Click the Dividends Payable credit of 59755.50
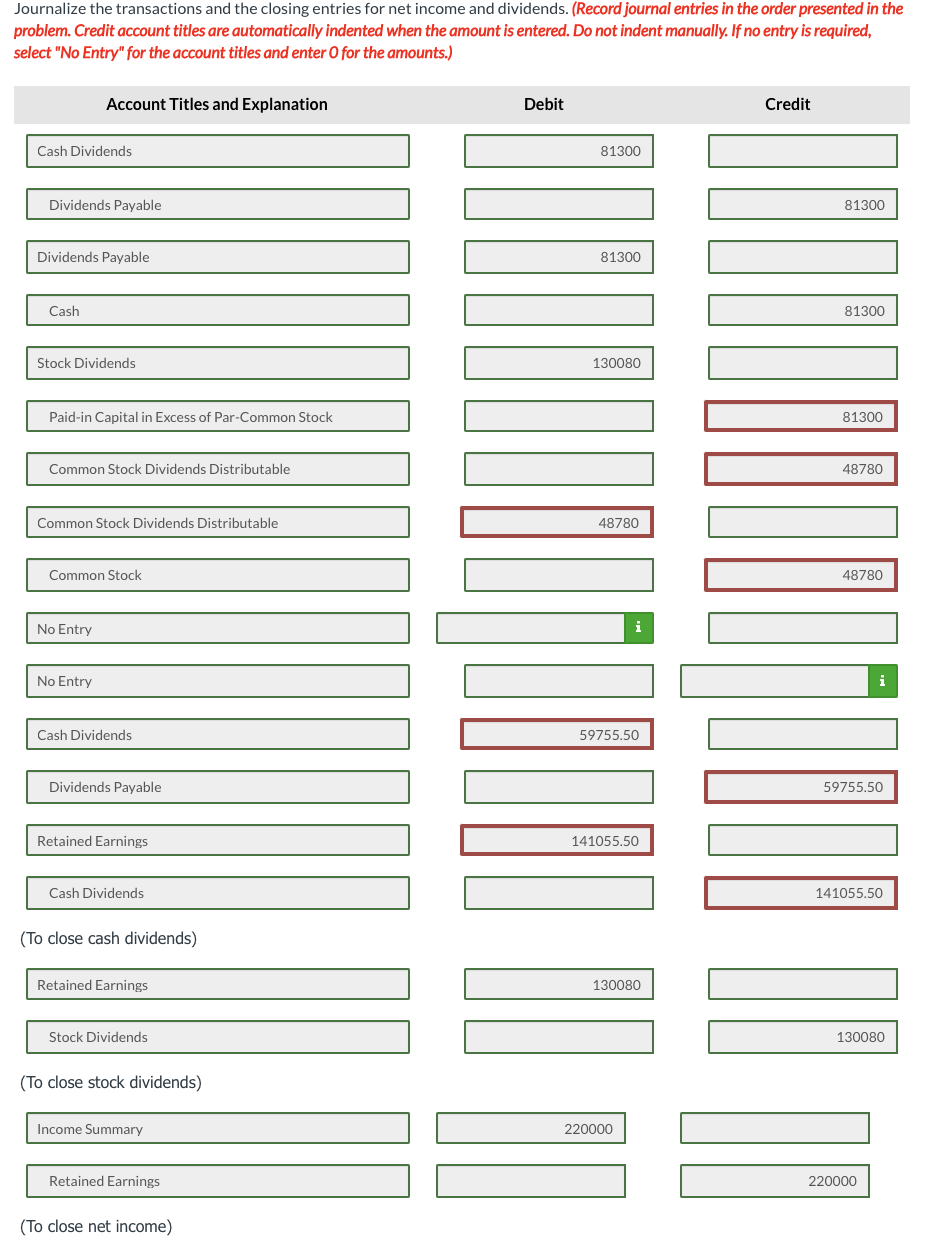 pos(801,787)
